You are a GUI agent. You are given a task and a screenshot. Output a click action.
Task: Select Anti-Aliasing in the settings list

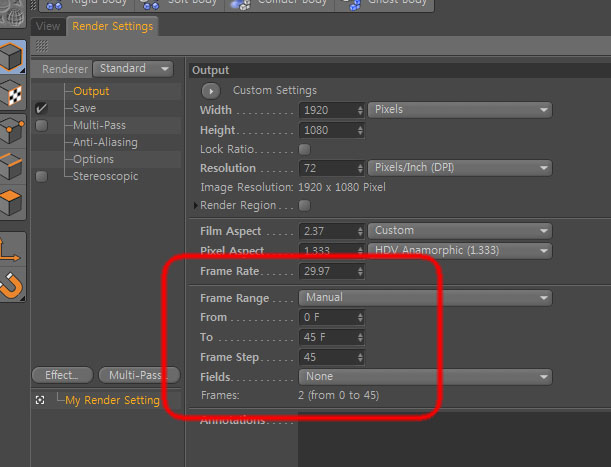coord(105,142)
